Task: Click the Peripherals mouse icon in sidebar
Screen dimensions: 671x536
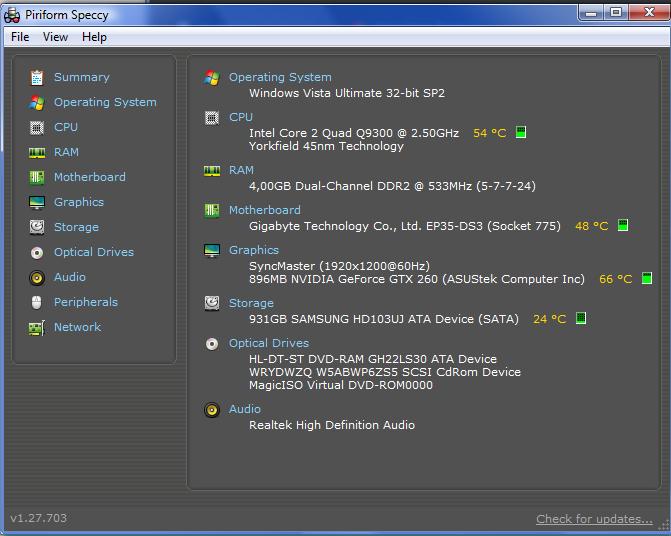Action: point(37,302)
